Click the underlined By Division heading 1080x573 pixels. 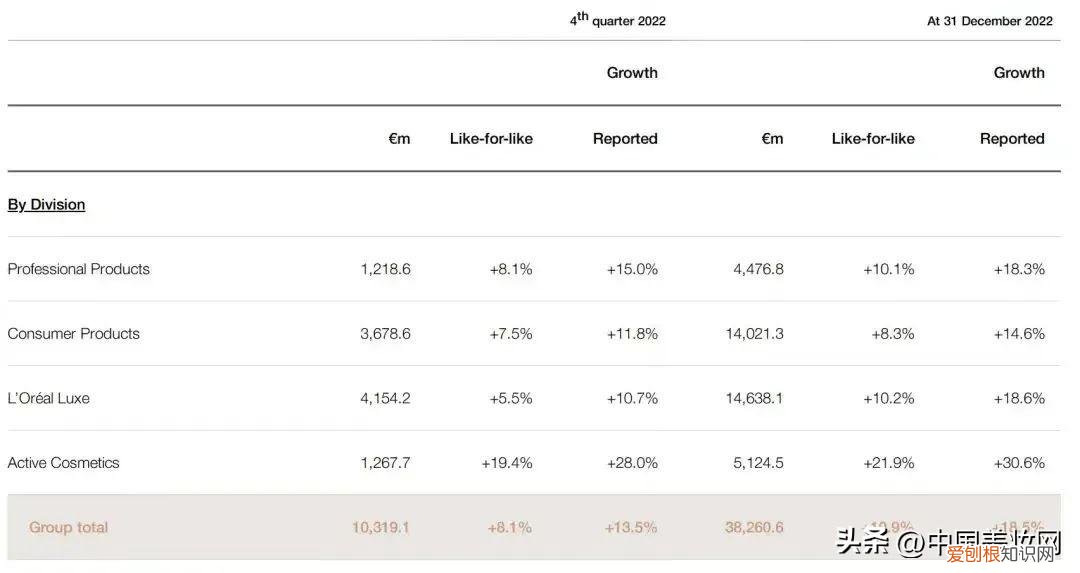[x=46, y=205]
